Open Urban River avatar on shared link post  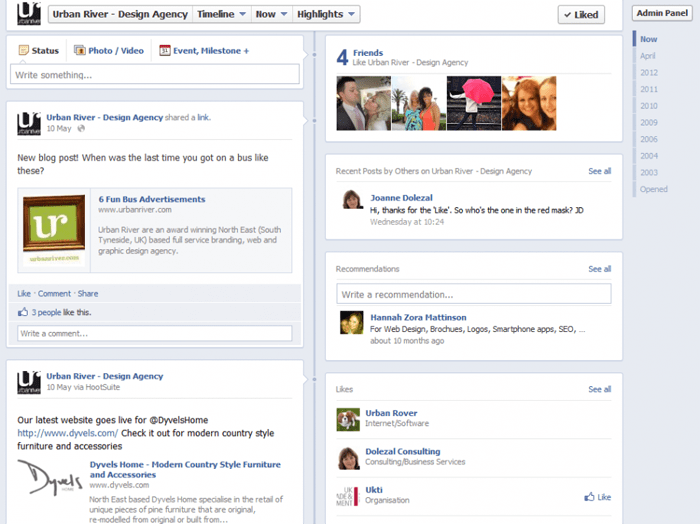pyautogui.click(x=29, y=123)
